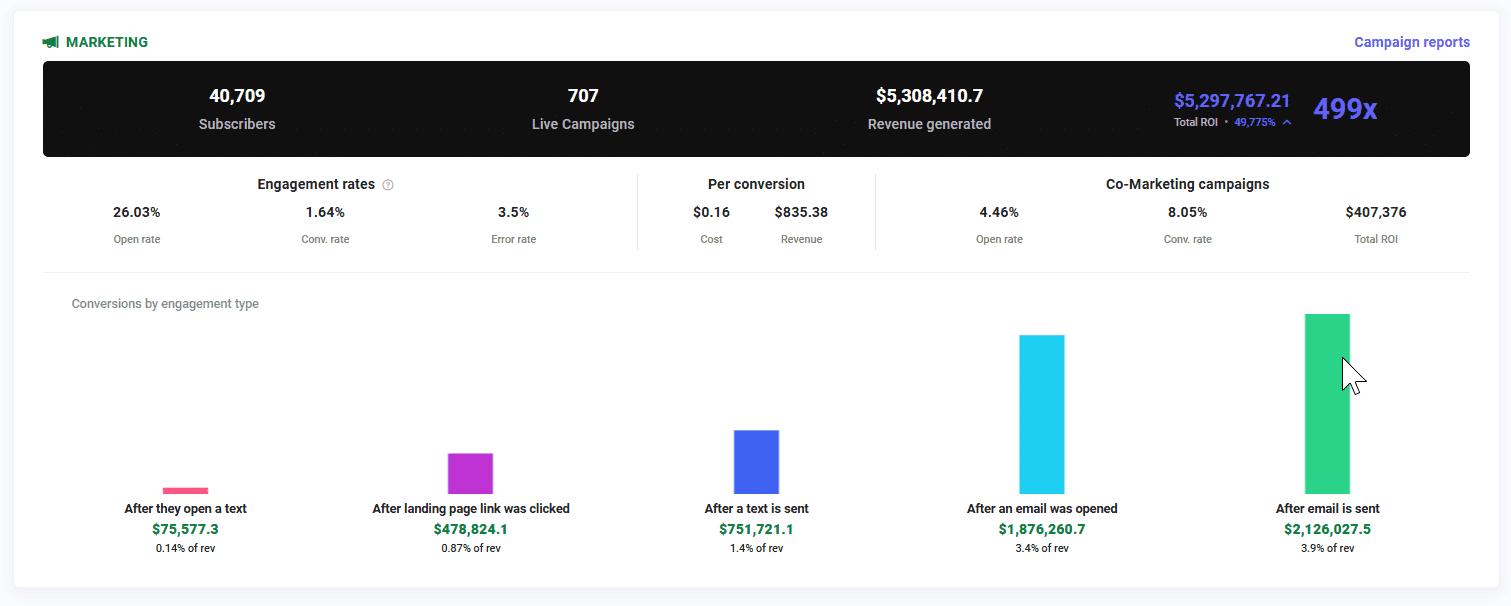The image size is (1511, 606).
Task: Click the 'After they open a text' label
Action: (186, 509)
